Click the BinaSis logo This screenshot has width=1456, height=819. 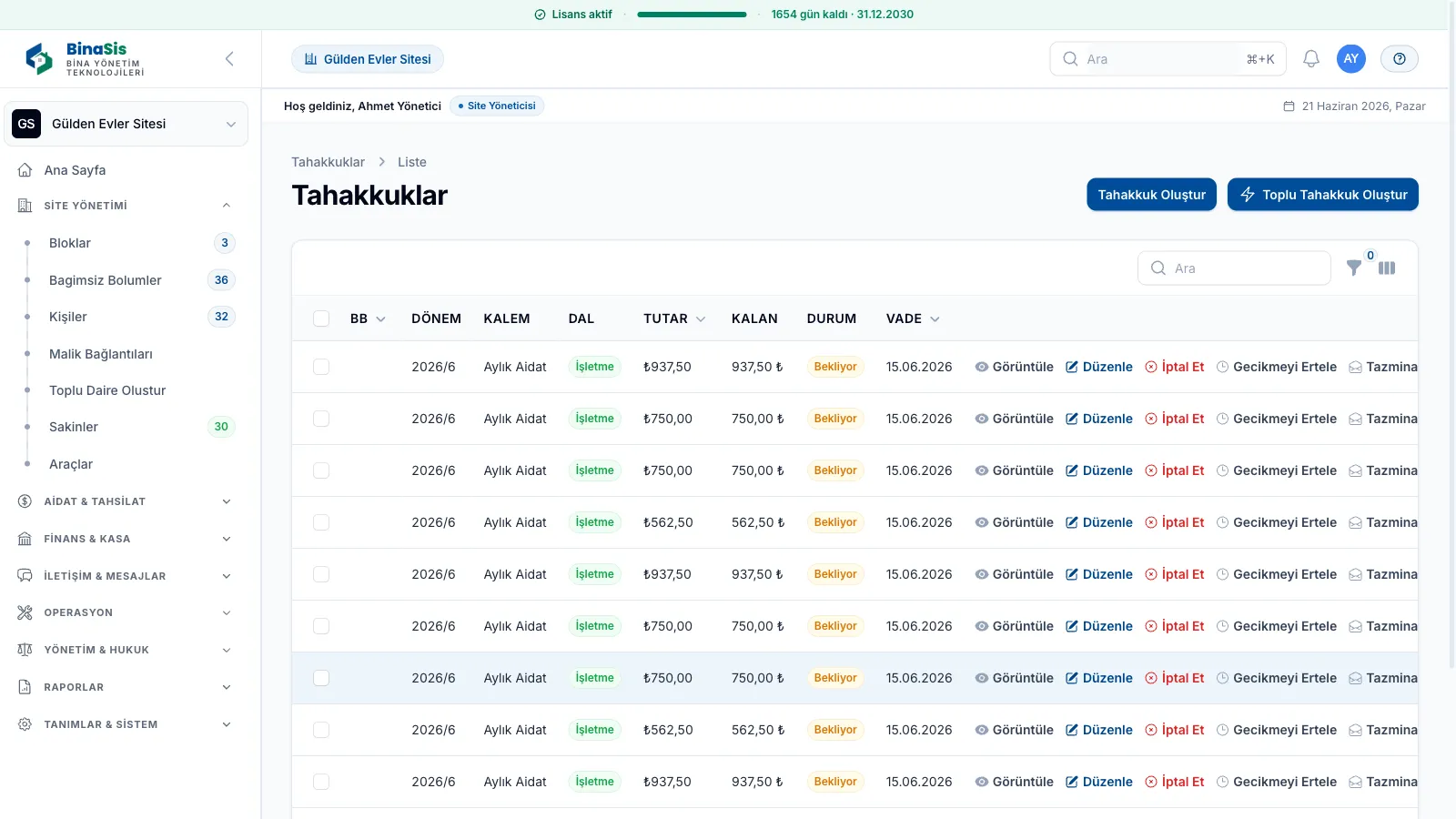click(85, 59)
